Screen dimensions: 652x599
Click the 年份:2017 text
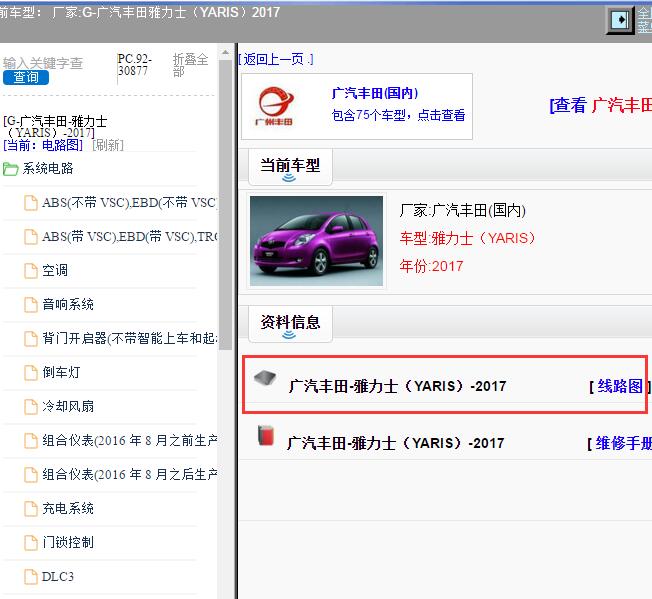(431, 266)
